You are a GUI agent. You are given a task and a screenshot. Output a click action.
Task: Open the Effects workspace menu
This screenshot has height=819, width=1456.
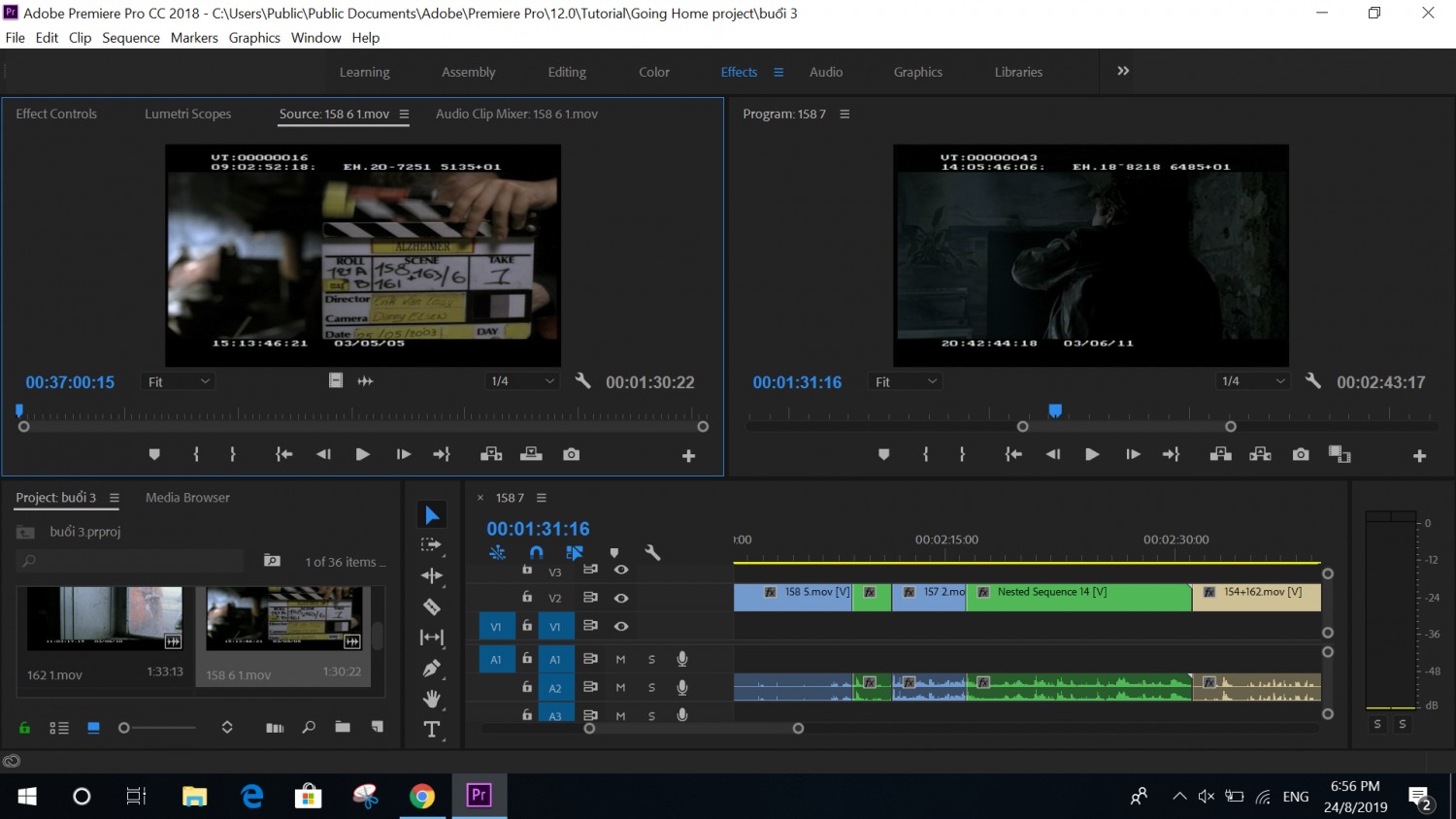click(778, 72)
